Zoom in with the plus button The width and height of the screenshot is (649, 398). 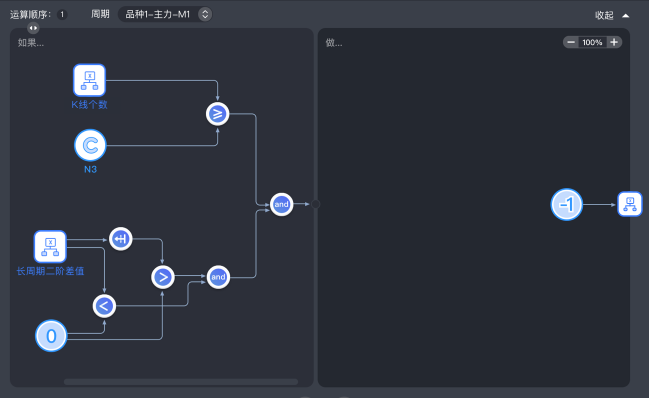pos(614,42)
